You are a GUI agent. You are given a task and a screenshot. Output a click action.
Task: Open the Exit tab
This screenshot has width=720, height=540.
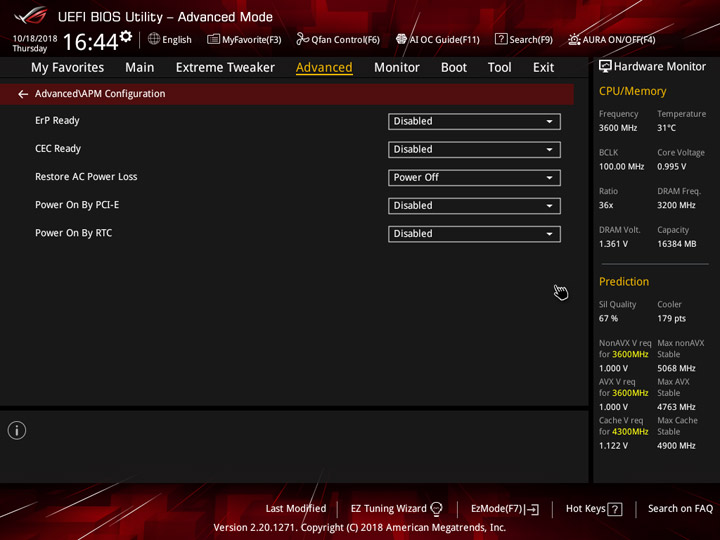coord(543,68)
